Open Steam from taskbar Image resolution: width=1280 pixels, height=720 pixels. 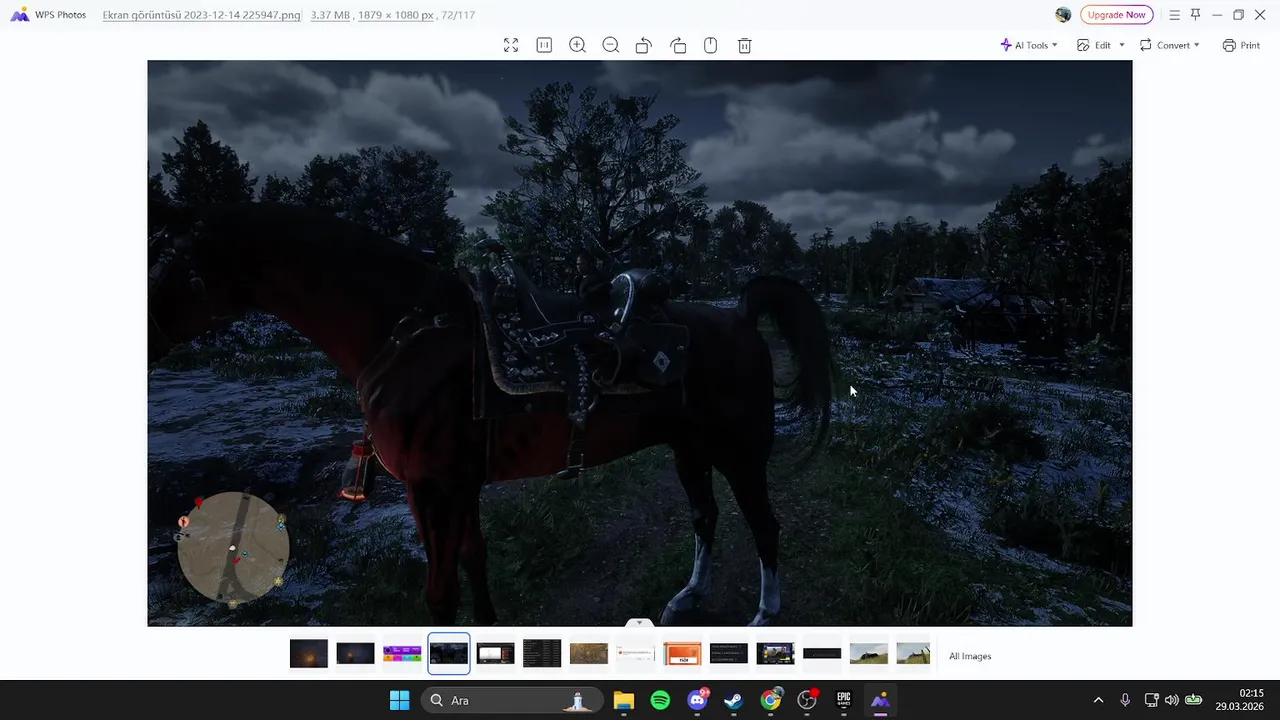point(734,700)
